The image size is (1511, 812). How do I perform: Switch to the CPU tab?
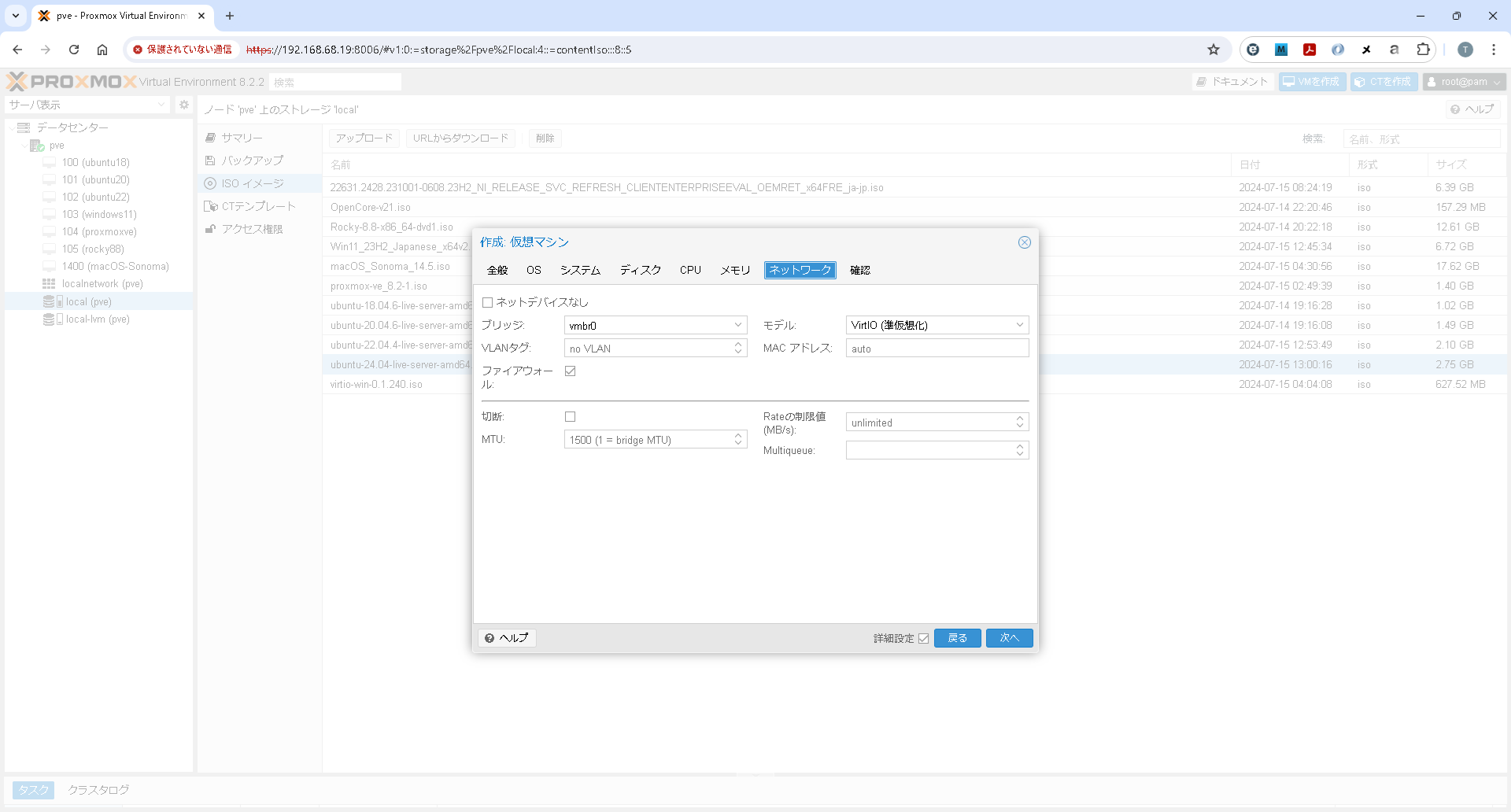pyautogui.click(x=690, y=270)
